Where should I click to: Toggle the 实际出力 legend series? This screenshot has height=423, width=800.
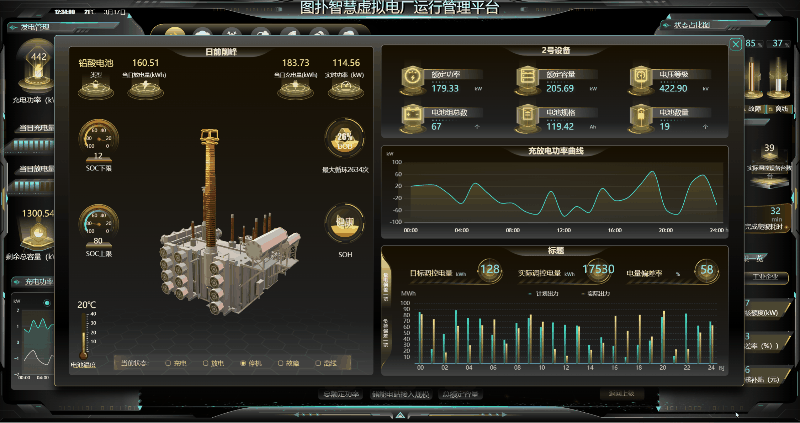tap(594, 293)
